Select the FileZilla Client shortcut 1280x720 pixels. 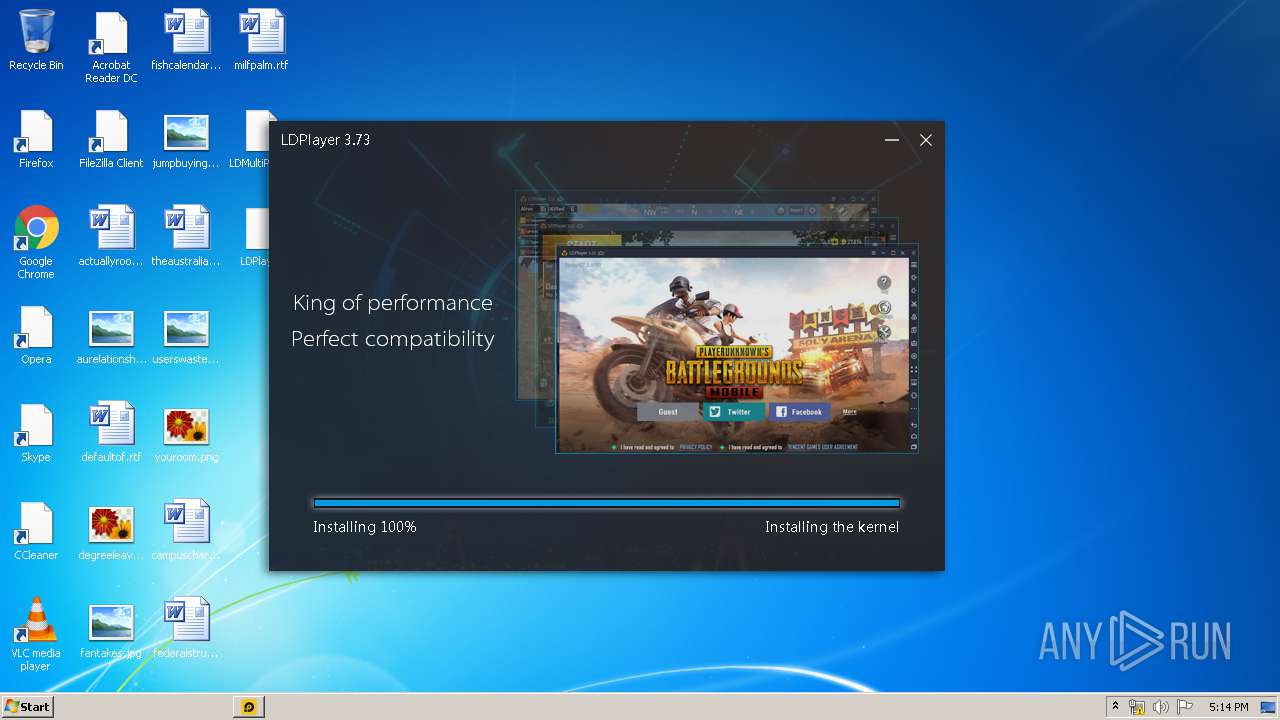pos(111,139)
